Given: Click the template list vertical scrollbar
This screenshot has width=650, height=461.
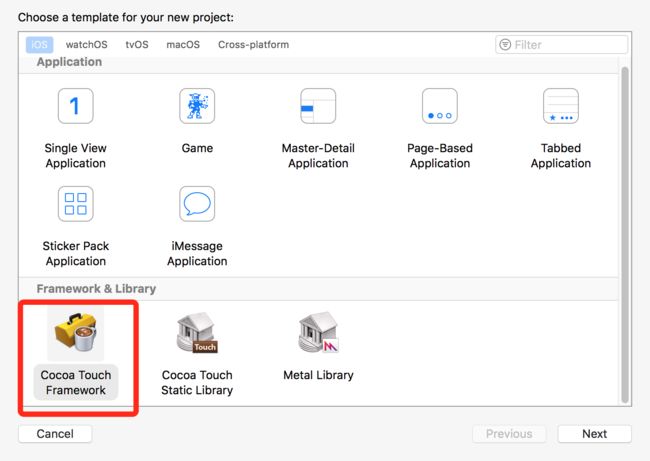Looking at the screenshot, I should pos(625,235).
